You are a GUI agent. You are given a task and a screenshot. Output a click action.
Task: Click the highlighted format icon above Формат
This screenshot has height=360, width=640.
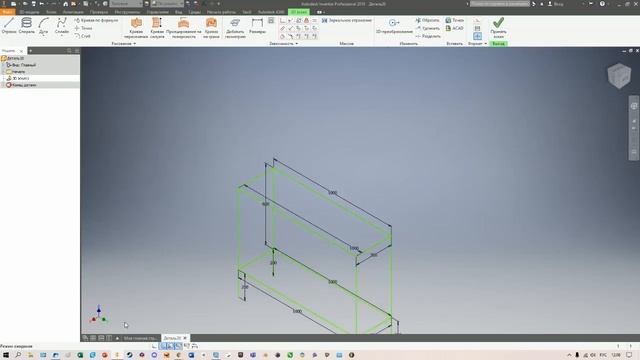click(x=477, y=36)
